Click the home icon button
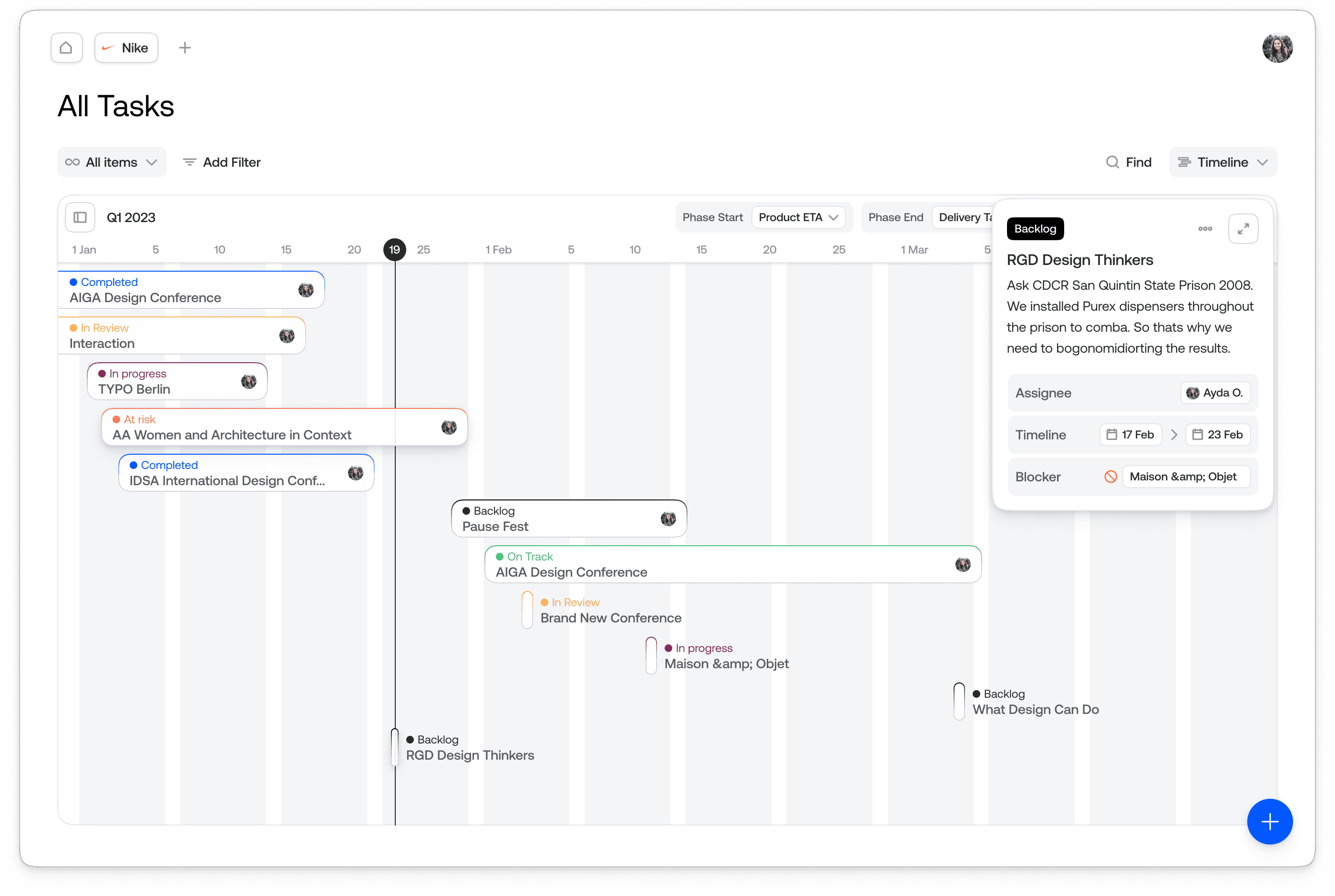1335x896 pixels. [x=66, y=48]
